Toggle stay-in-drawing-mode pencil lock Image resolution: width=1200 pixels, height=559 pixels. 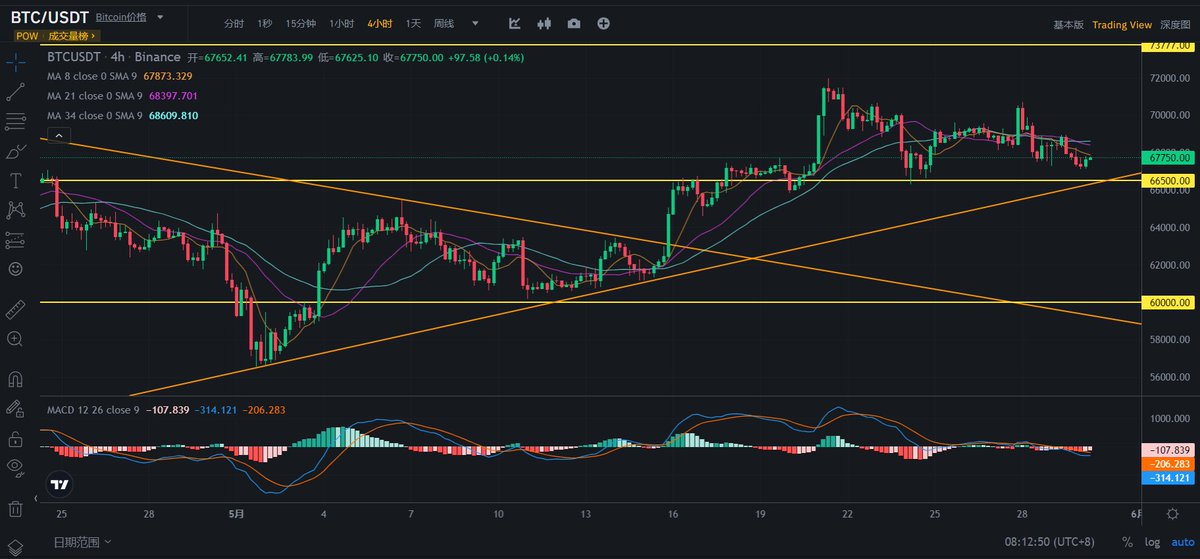(15, 409)
